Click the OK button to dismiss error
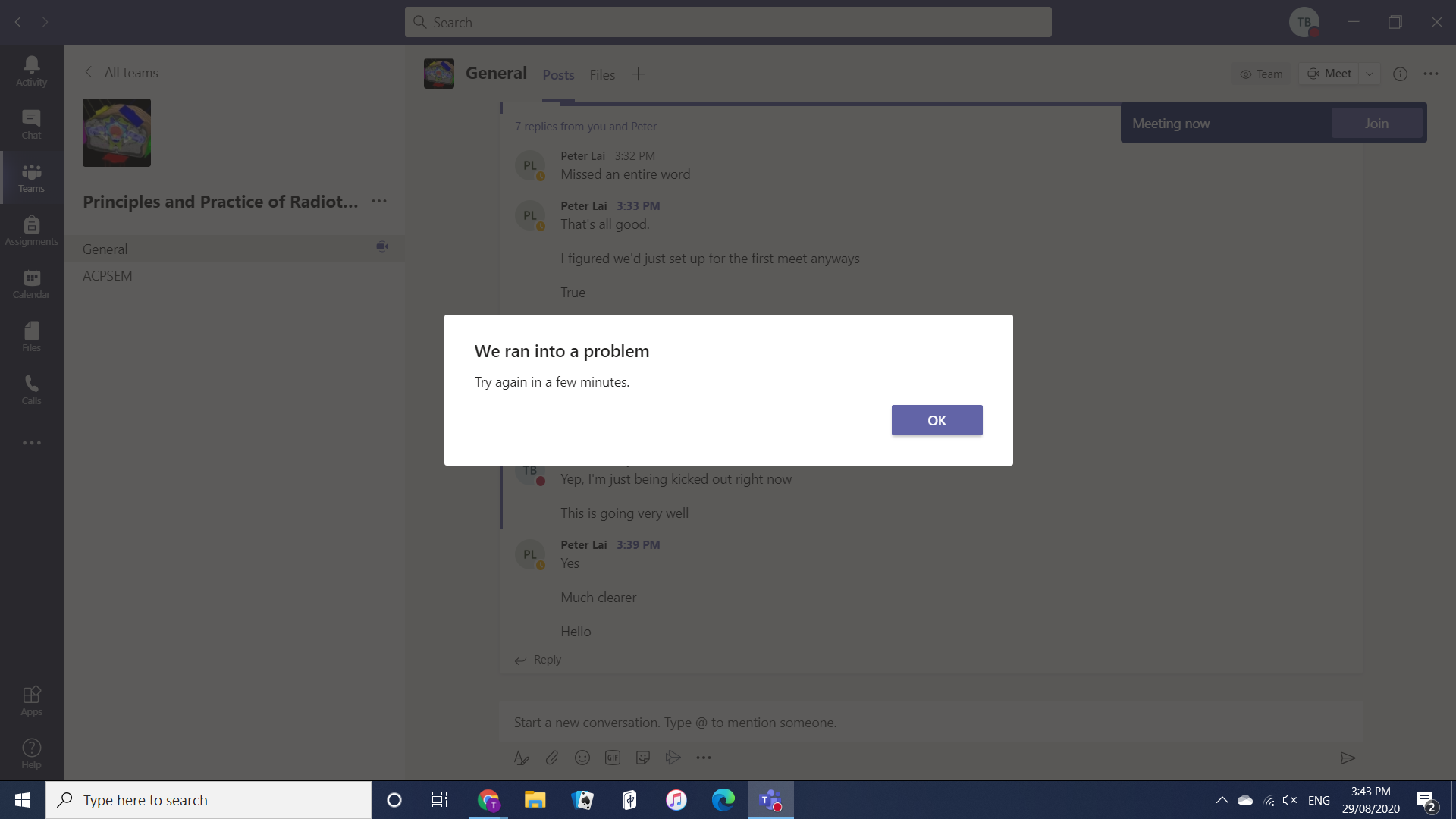This screenshot has width=1456, height=822. click(937, 420)
